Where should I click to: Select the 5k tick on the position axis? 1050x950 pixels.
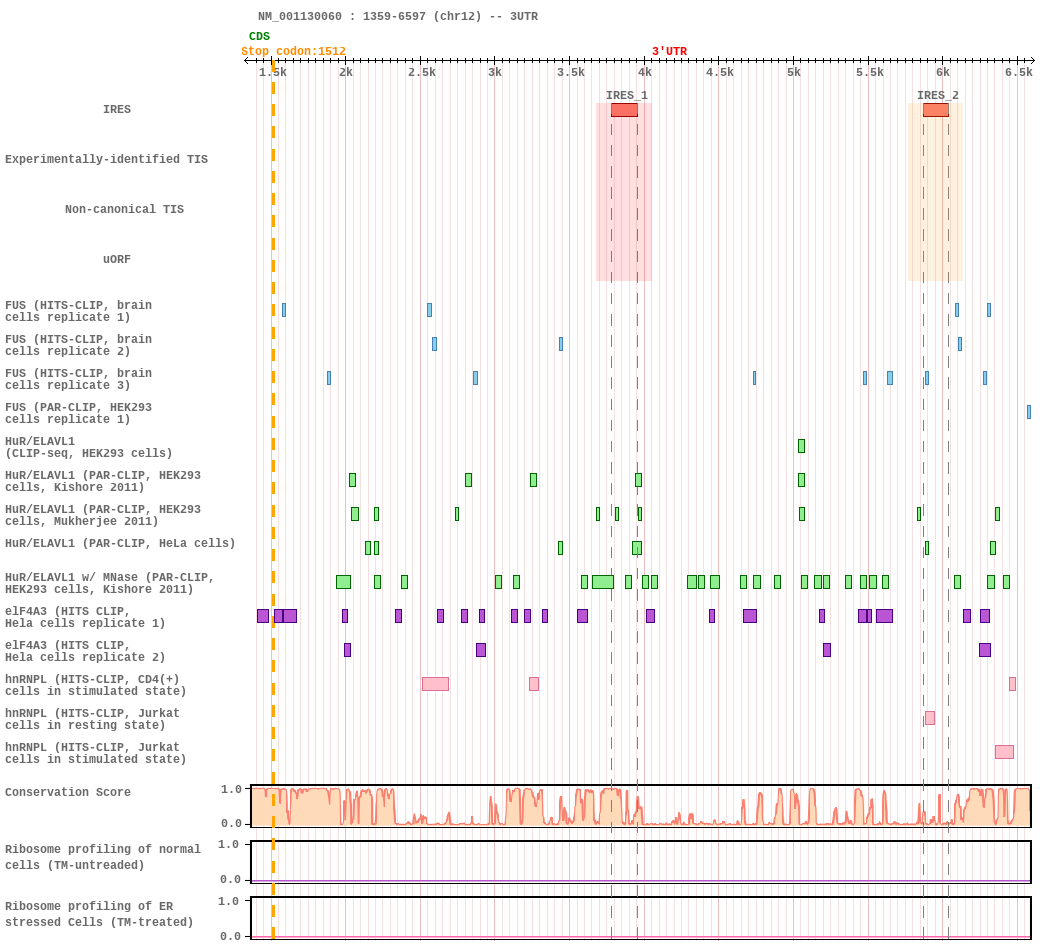coord(794,72)
